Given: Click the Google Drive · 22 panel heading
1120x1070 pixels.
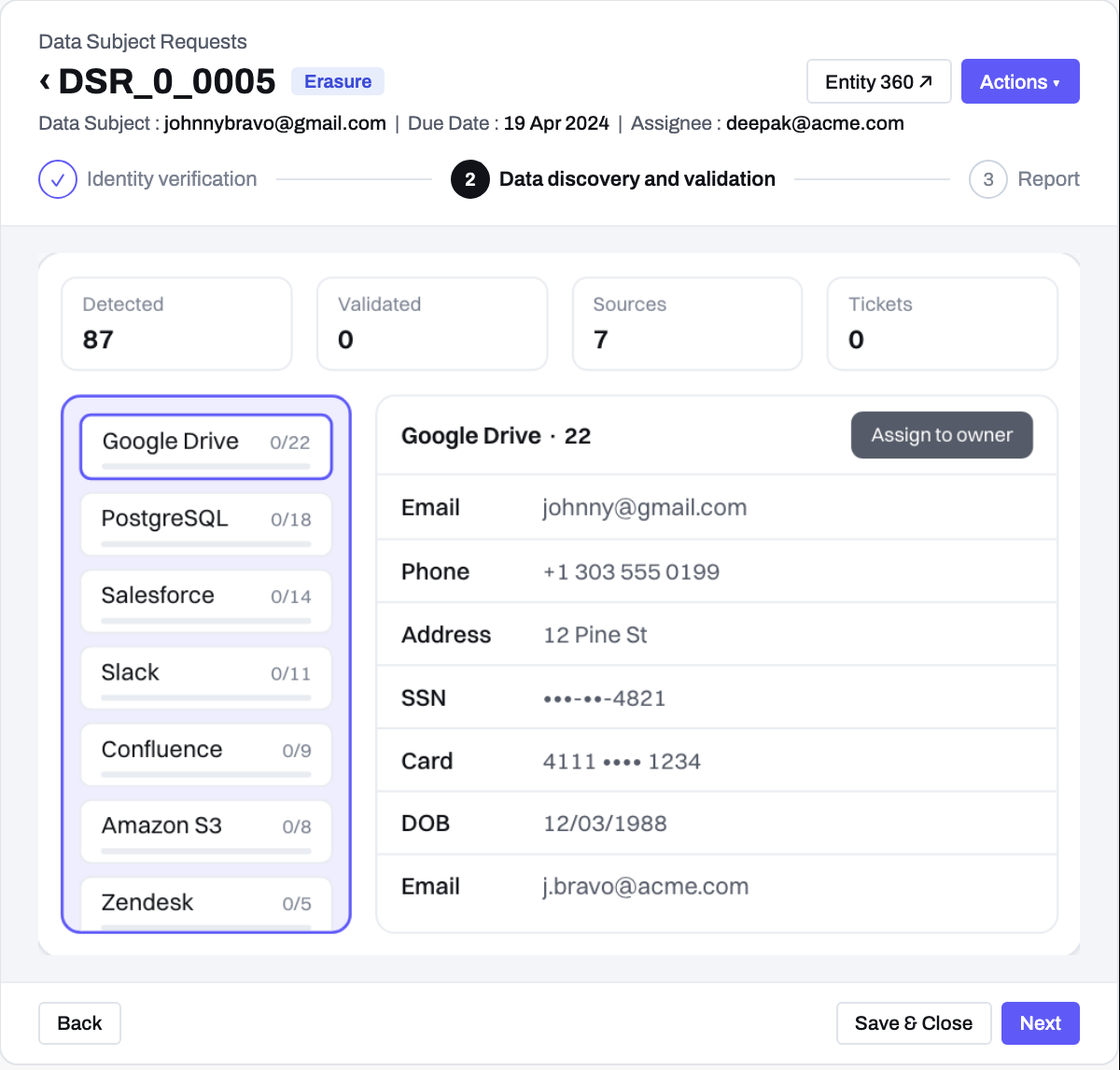Looking at the screenshot, I should point(496,436).
